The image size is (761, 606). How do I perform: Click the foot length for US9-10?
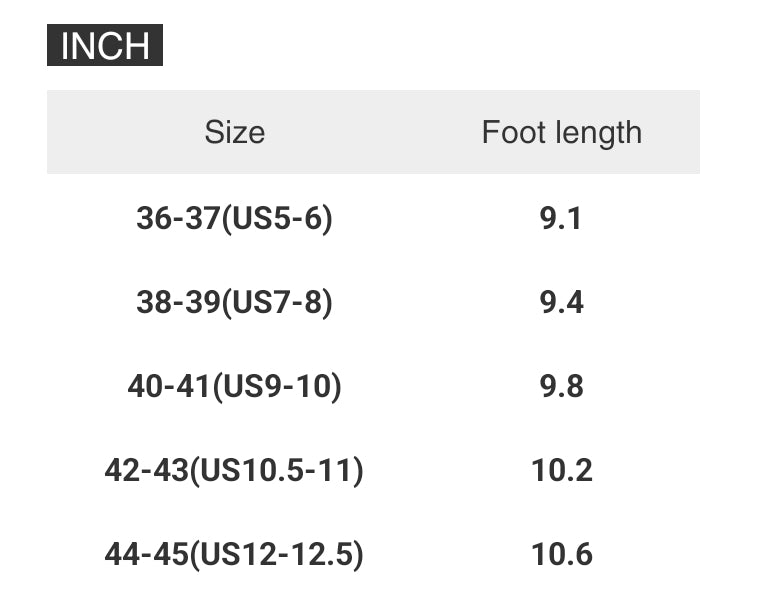(x=561, y=386)
